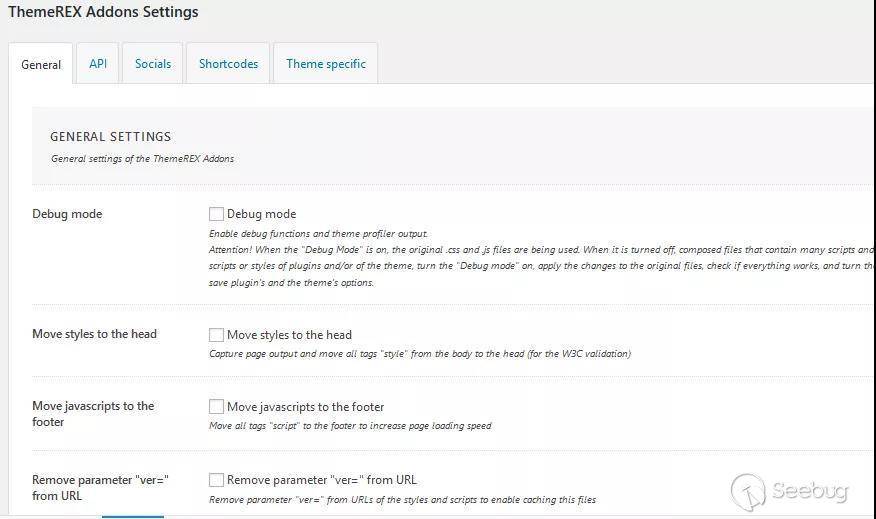
Task: Click the "General settings of the ThemeREX Addons" subtitle
Action: [x=142, y=159]
